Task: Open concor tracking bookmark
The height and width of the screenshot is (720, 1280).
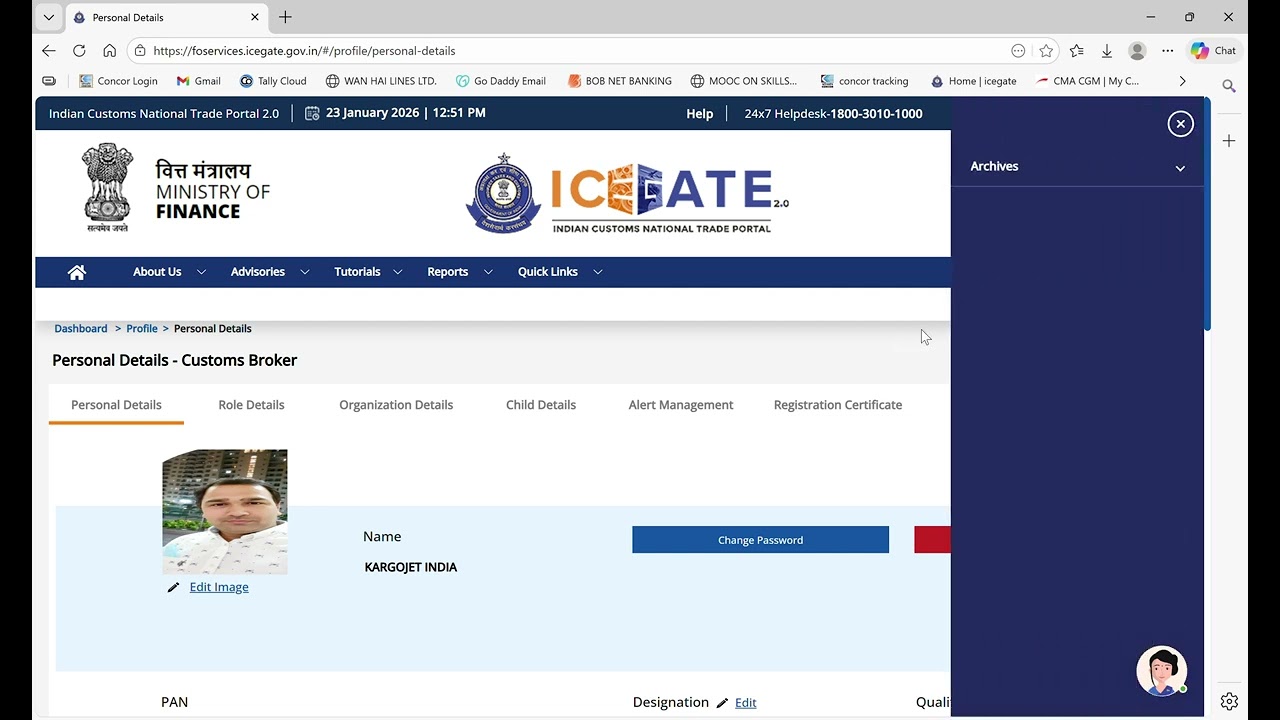Action: 864,81
